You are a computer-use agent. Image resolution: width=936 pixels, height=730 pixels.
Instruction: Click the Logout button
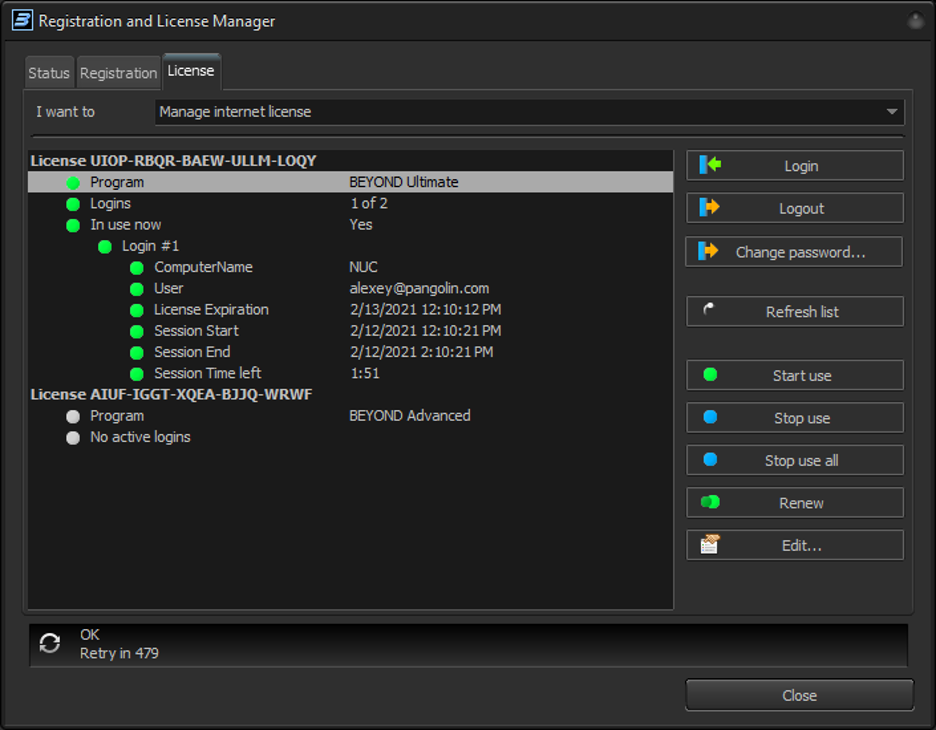point(795,208)
